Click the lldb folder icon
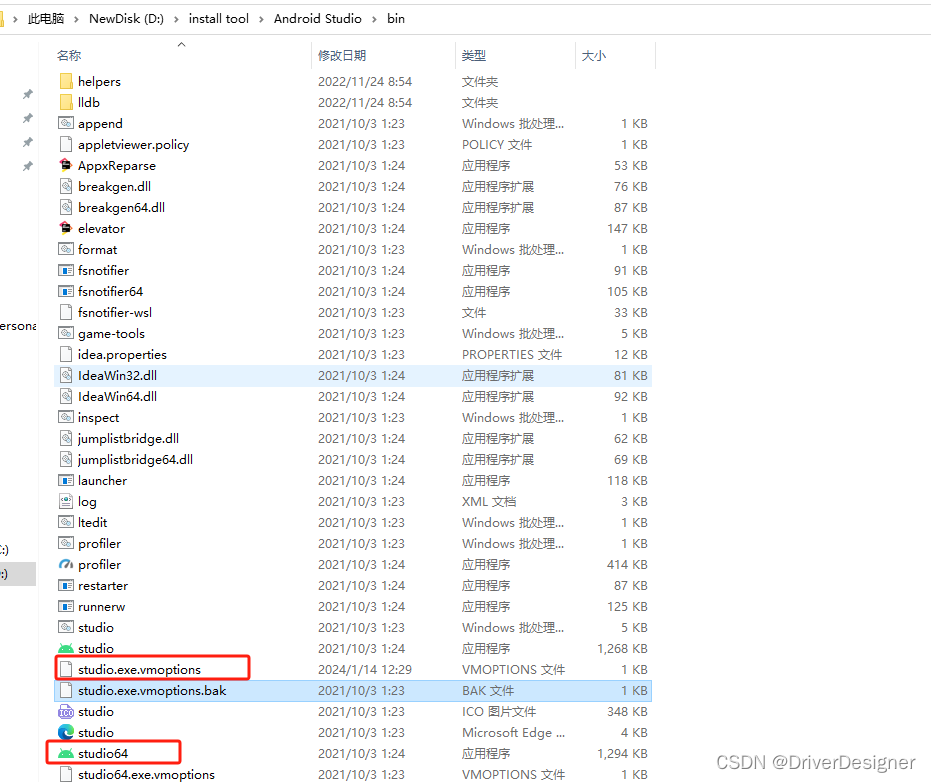931x782 pixels. (66, 102)
